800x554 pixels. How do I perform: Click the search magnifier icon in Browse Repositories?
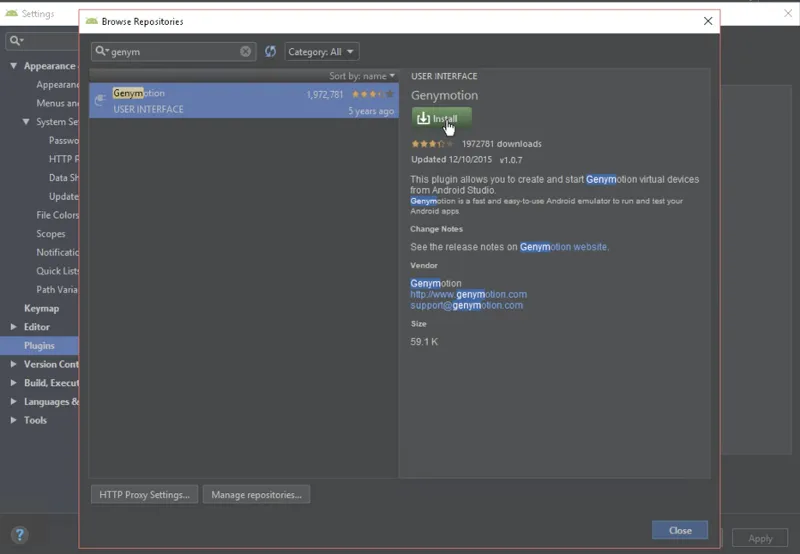pyautogui.click(x=102, y=51)
